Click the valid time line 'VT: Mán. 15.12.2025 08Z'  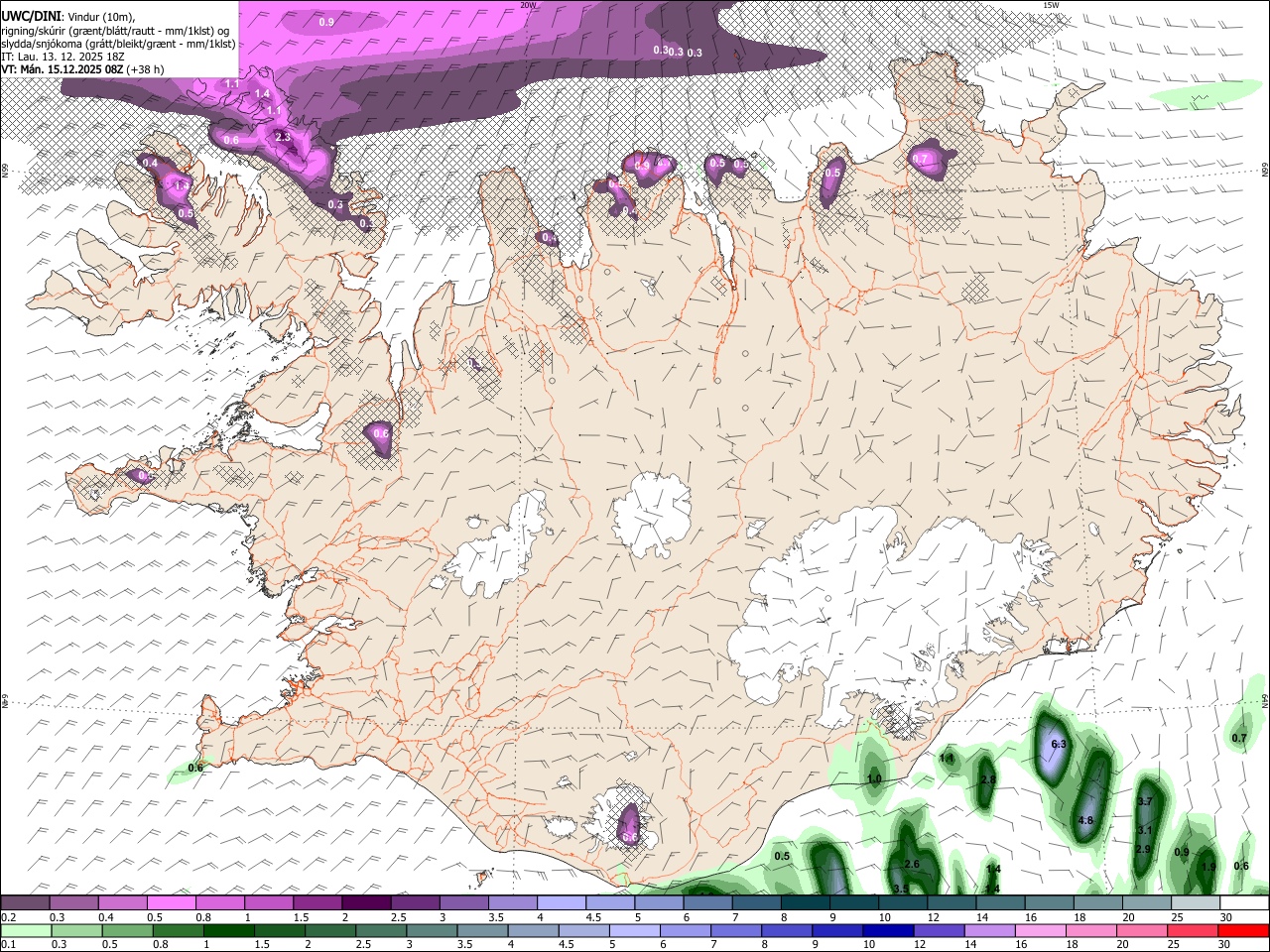click(63, 69)
